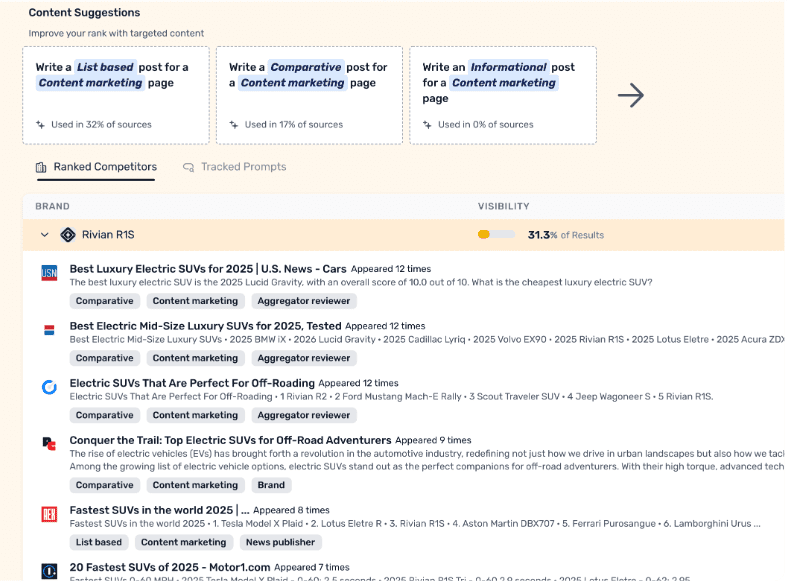
Task: Click the right arrow for more suggestions
Action: pyautogui.click(x=630, y=96)
